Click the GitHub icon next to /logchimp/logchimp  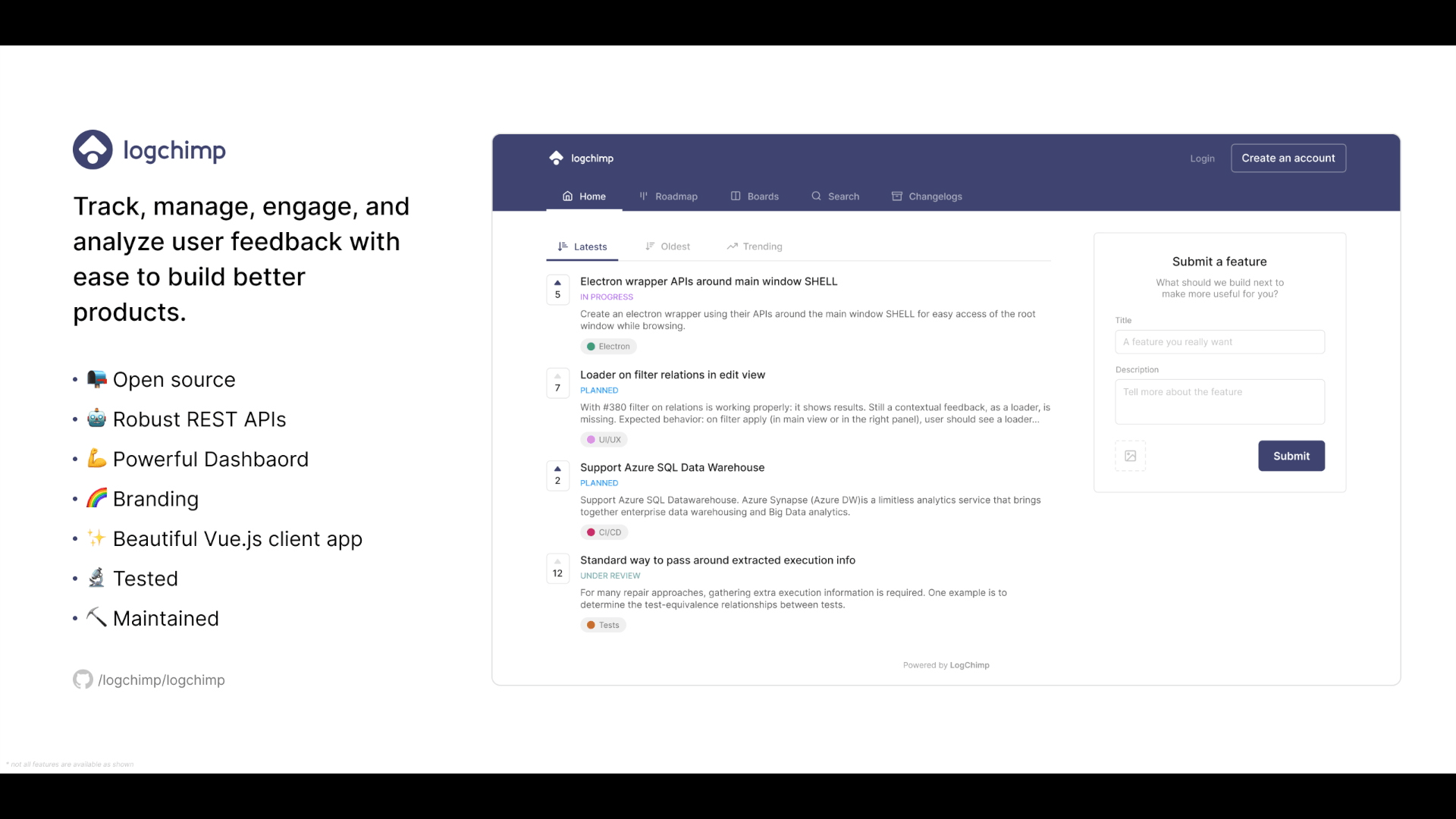(83, 679)
